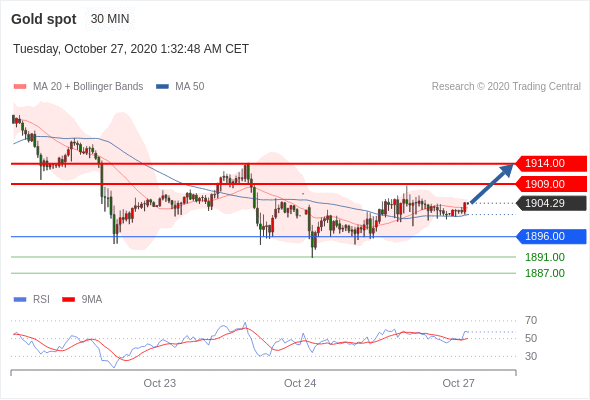Click the RSI 30 axis label
Viewport: 590px width, 400px height.
coord(531,356)
